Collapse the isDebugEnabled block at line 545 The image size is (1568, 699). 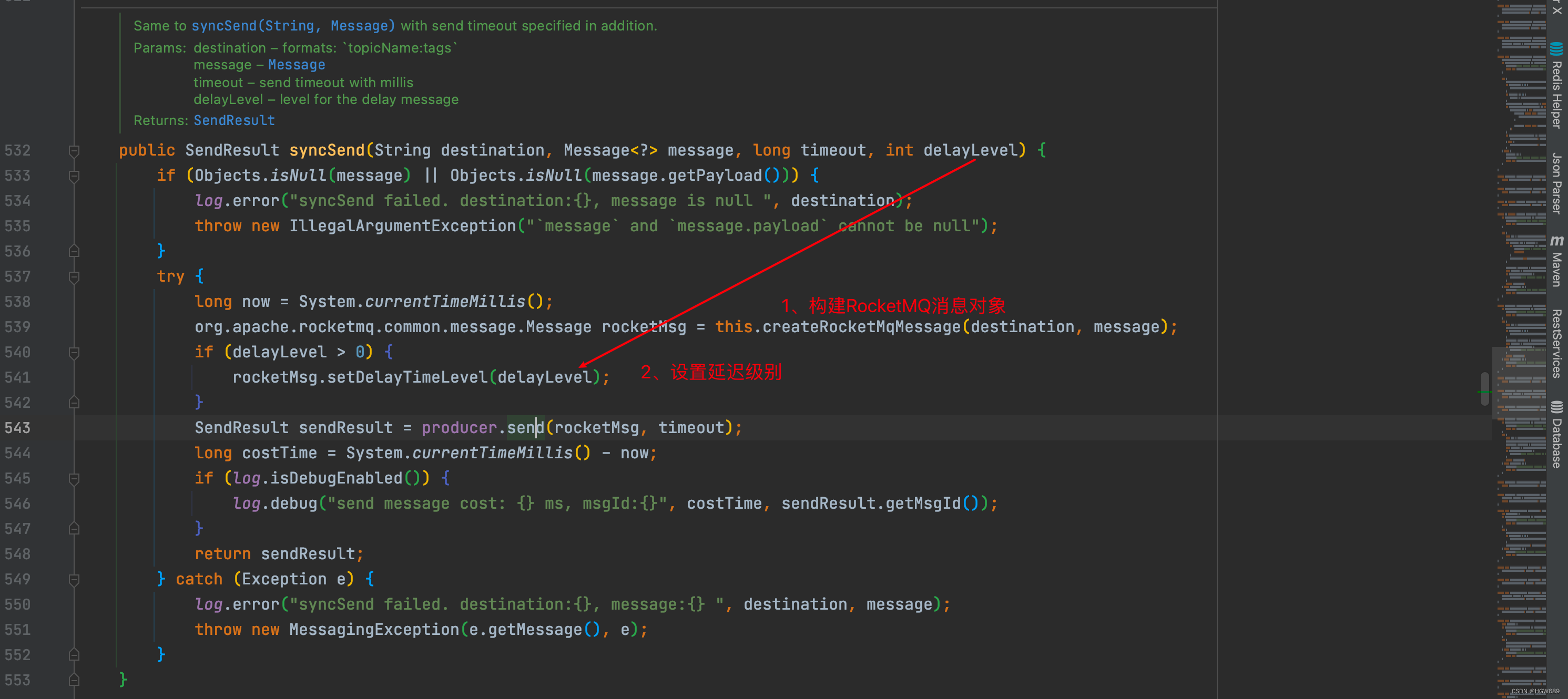(x=74, y=479)
